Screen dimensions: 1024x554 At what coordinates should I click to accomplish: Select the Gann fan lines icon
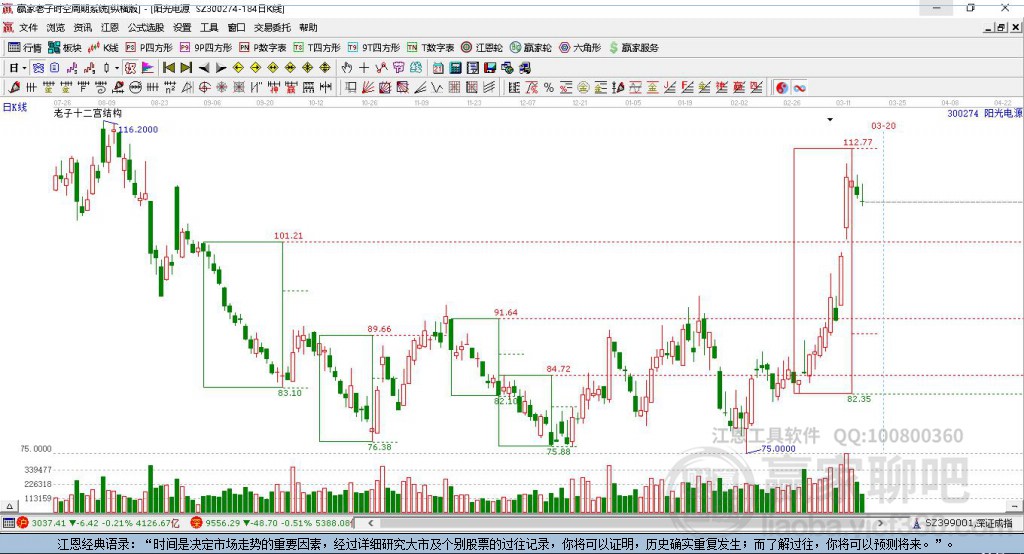[368, 88]
